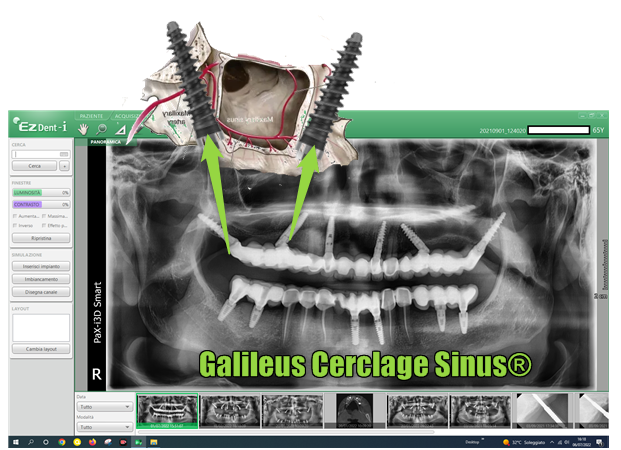The height and width of the screenshot is (450, 621).
Task: Click the Imbiancamento button
Action: point(41,279)
